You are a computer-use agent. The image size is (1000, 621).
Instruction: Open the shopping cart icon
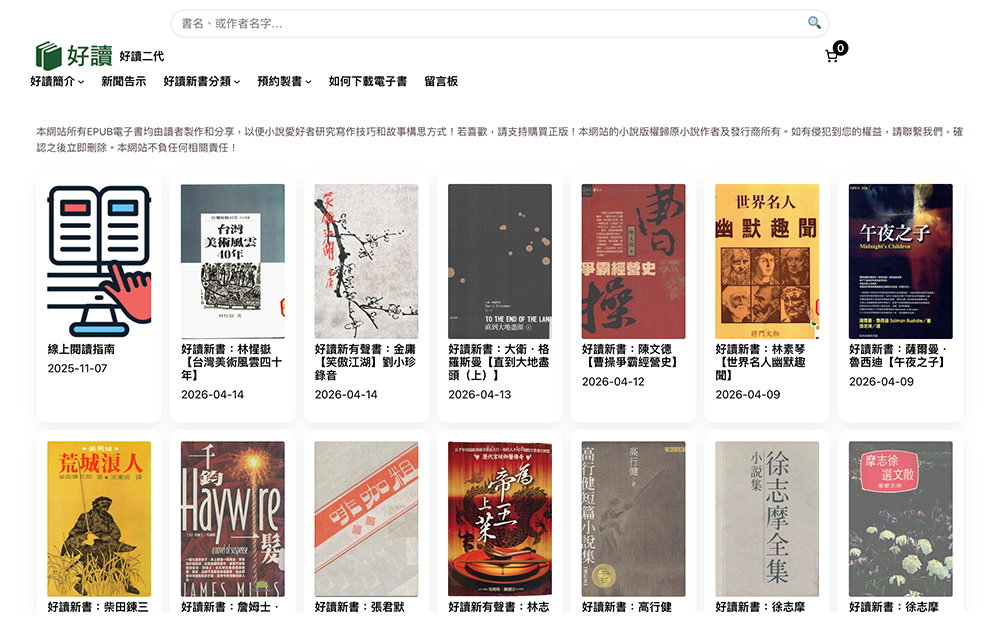(x=832, y=56)
